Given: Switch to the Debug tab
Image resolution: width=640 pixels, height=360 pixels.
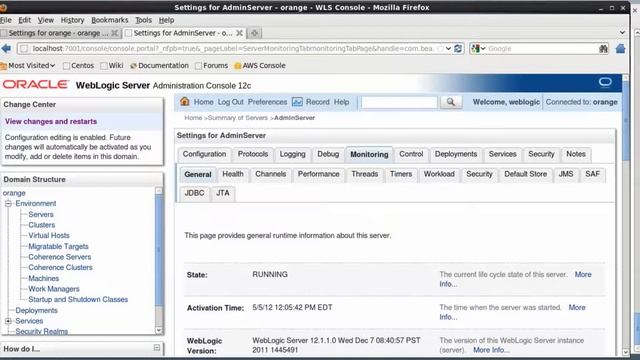Looking at the screenshot, I should [328, 154].
